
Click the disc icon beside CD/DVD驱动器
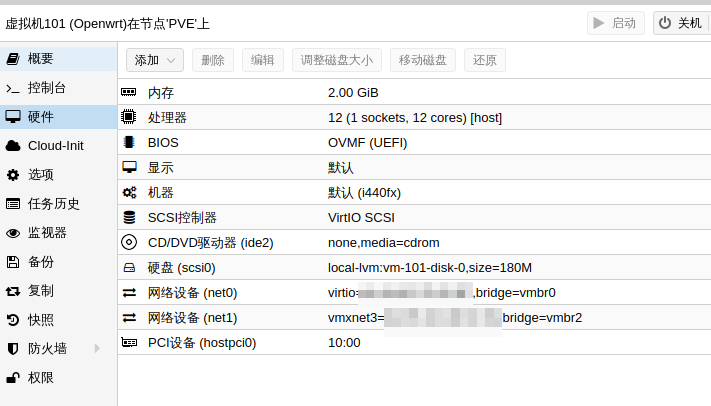tap(129, 242)
